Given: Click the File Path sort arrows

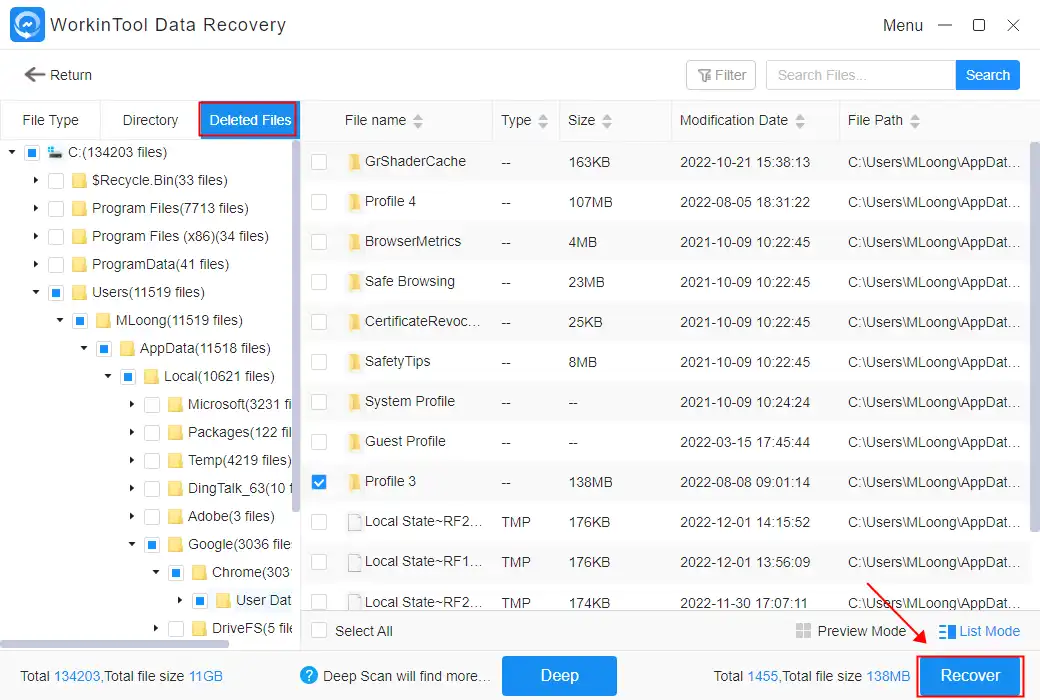Looking at the screenshot, I should tap(915, 121).
